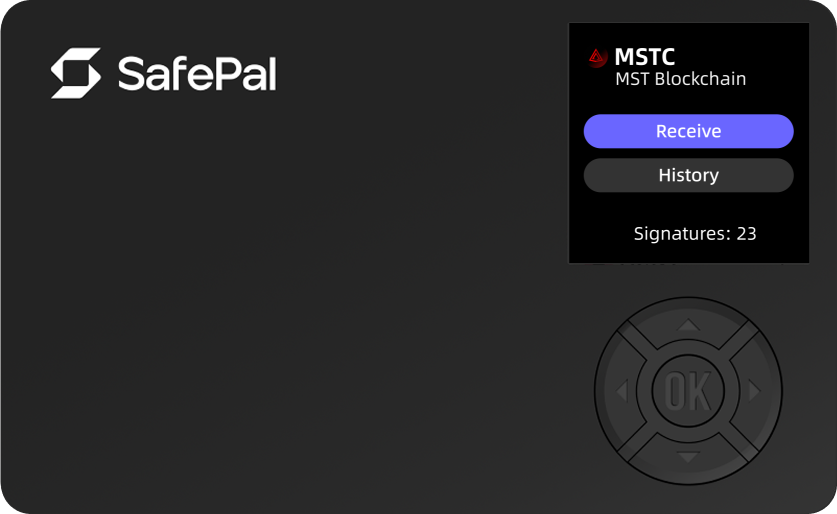Viewport: 837px width, 514px height.
Task: Click the SafePal wordmark text
Action: click(197, 74)
